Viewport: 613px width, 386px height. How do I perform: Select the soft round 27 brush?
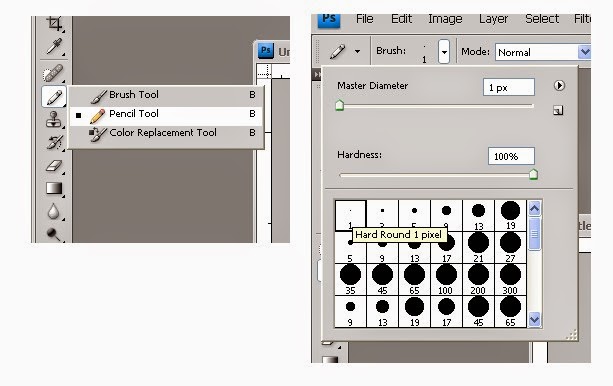click(510, 247)
